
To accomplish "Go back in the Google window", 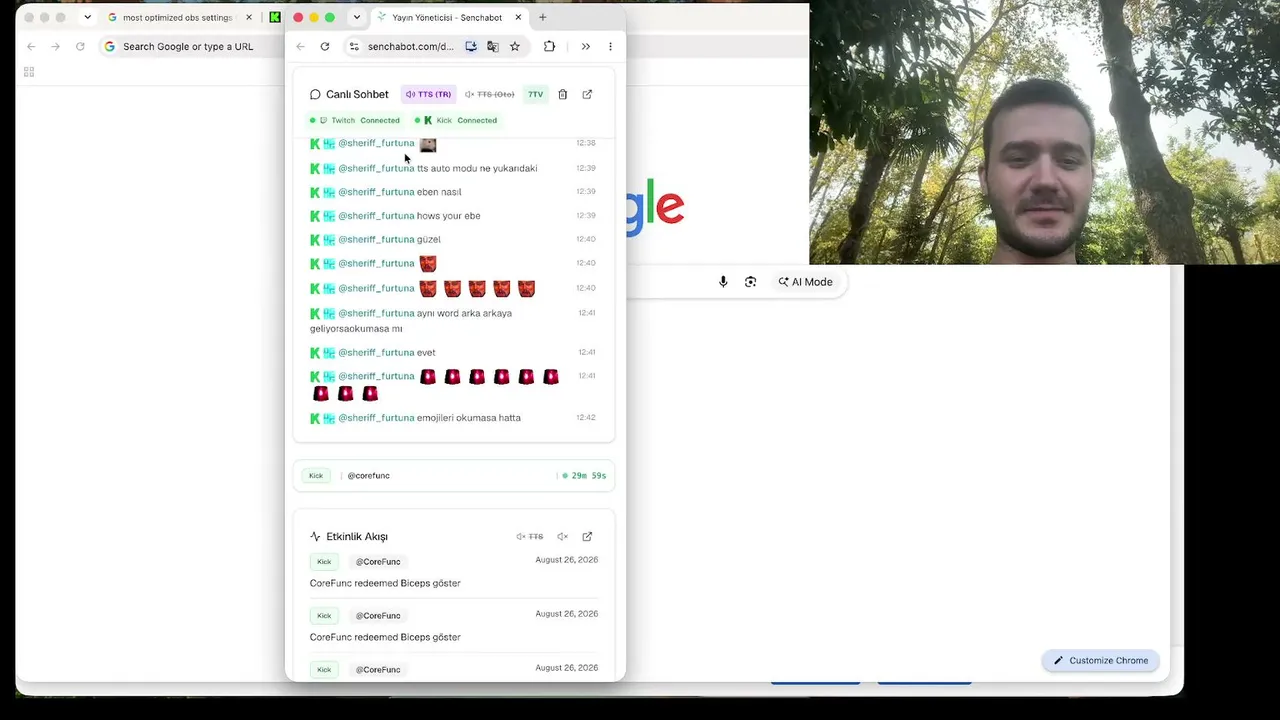I will point(31,46).
